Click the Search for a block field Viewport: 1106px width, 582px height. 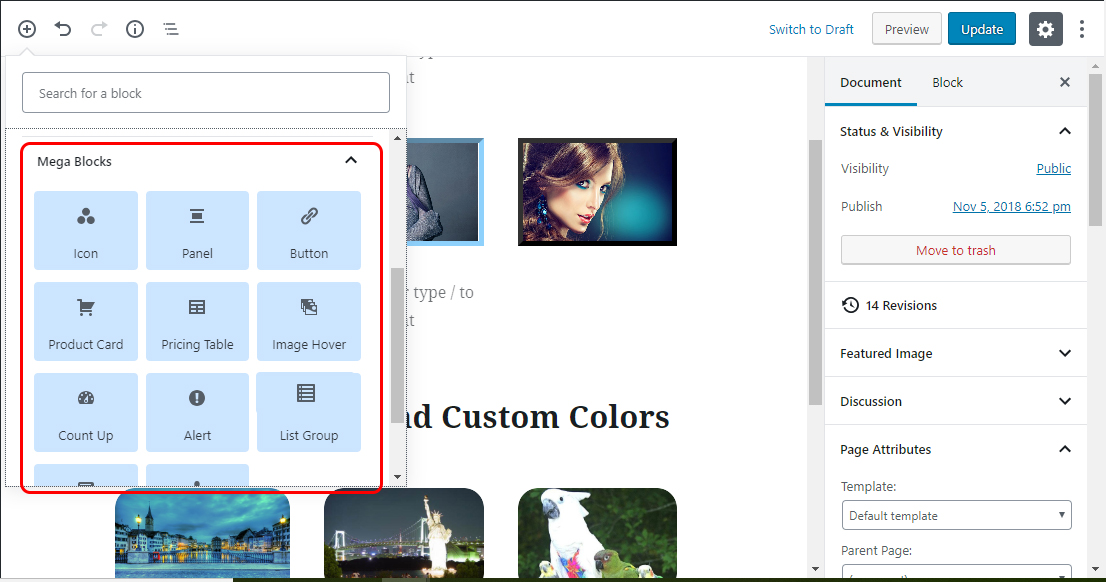[x=206, y=93]
